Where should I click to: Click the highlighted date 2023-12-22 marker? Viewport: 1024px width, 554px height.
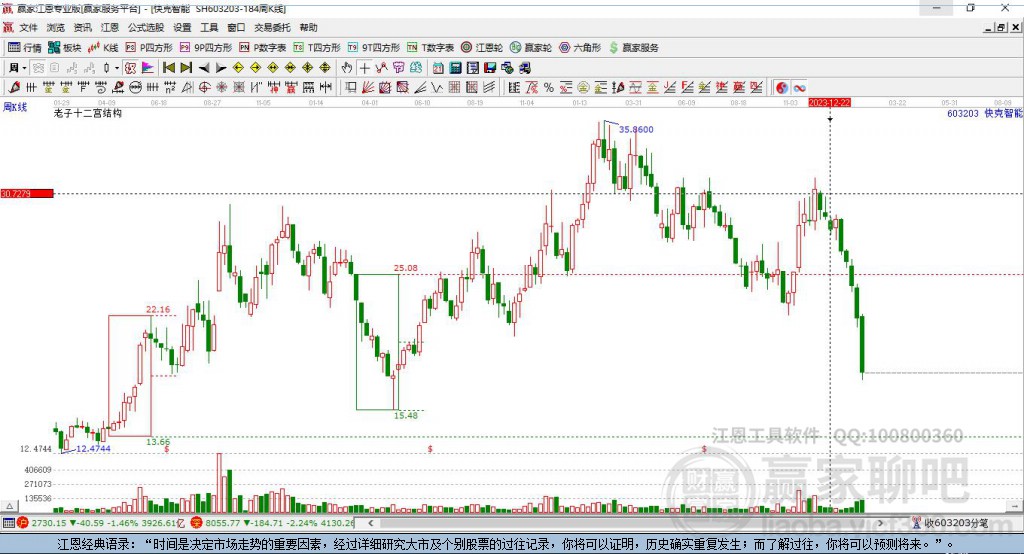tap(829, 103)
